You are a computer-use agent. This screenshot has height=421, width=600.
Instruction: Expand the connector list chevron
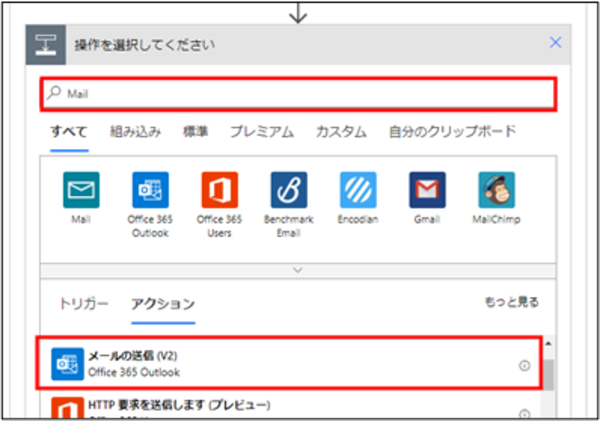[x=298, y=270]
